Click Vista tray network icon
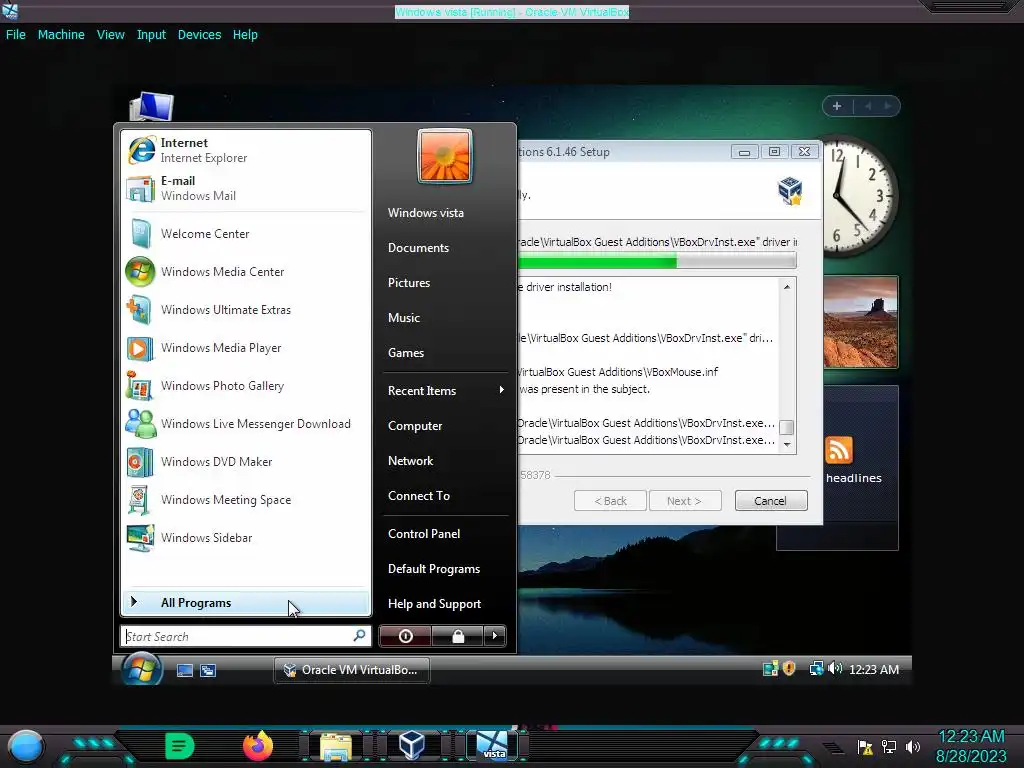Screen dimensions: 1024x768 point(816,668)
